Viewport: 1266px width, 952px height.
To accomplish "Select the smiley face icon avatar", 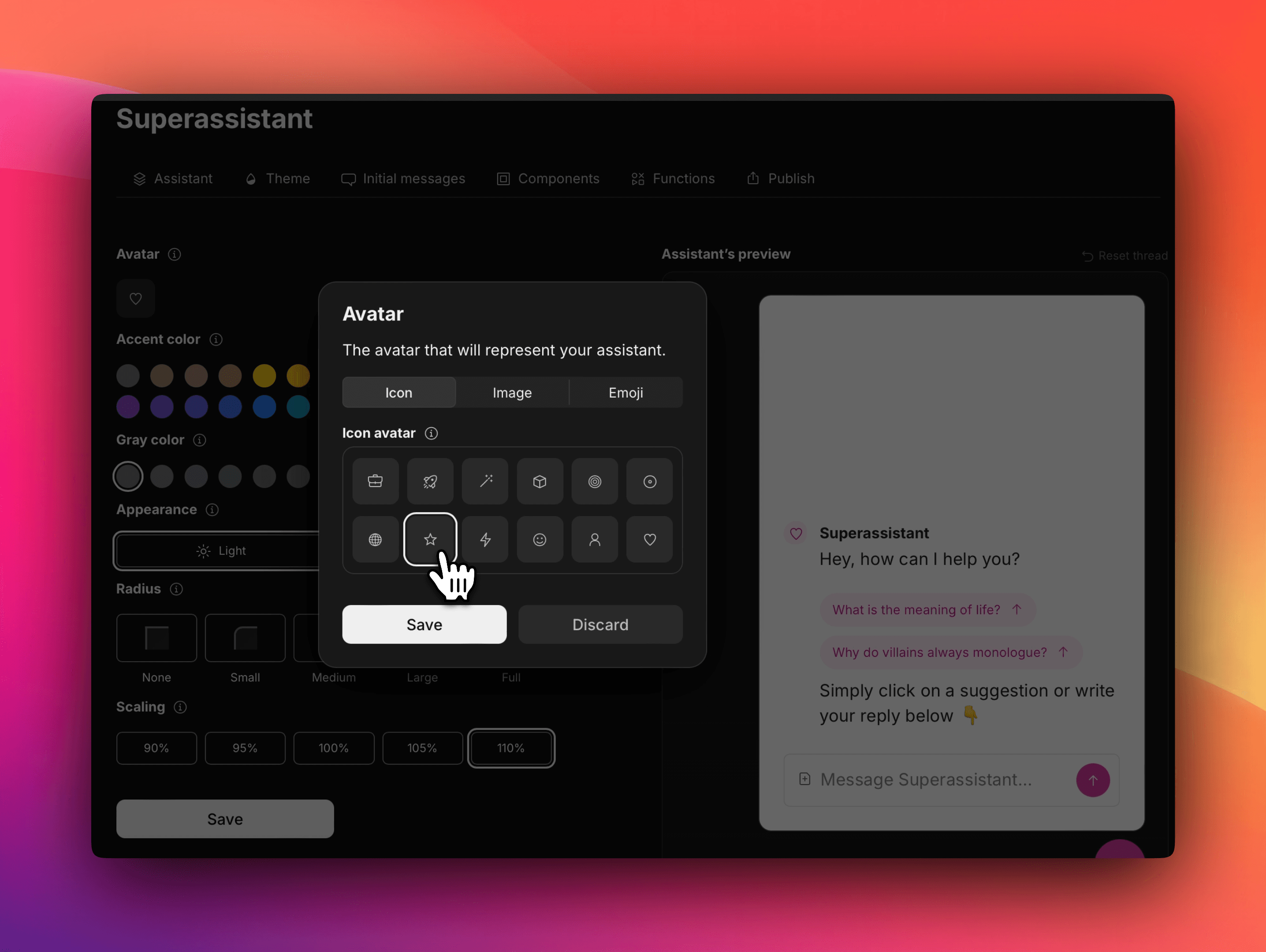I will point(540,540).
